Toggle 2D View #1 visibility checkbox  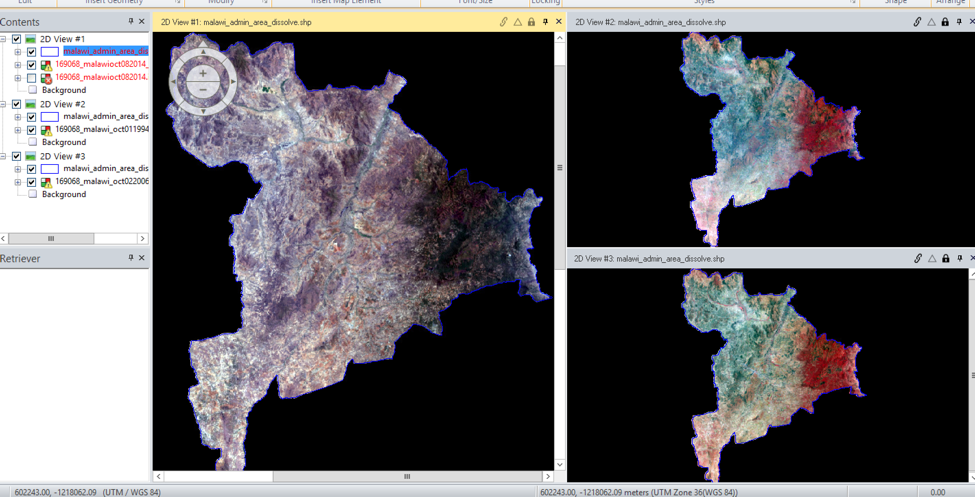click(x=17, y=39)
